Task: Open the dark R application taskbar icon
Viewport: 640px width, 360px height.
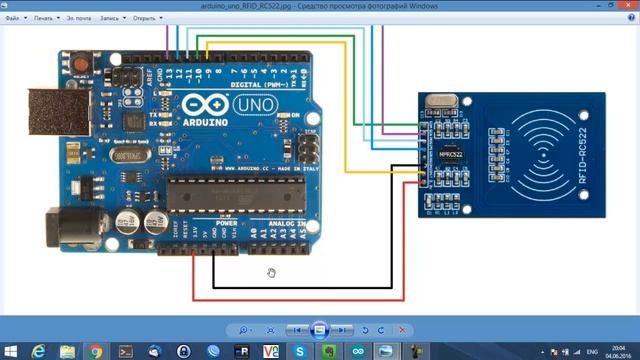Action: (242, 351)
